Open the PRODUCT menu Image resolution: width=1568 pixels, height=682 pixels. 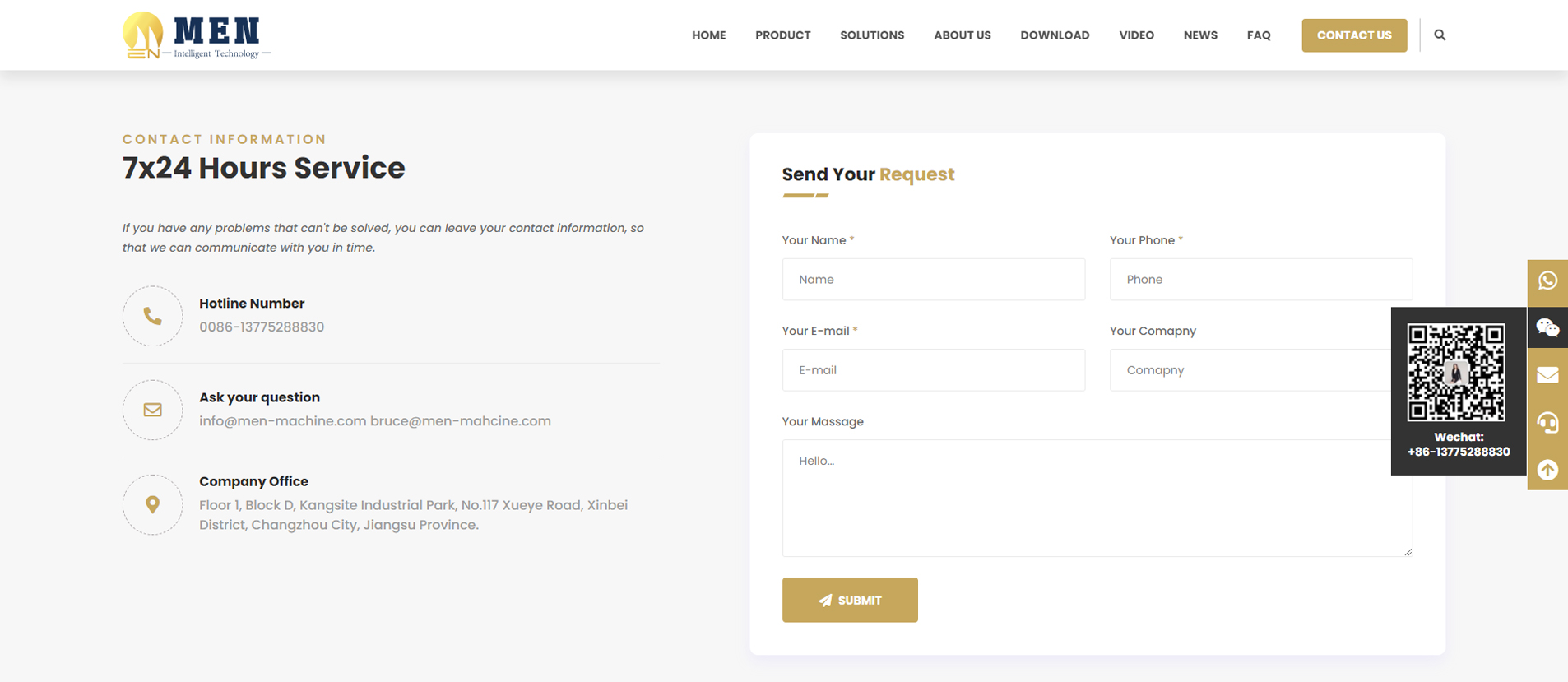point(782,35)
